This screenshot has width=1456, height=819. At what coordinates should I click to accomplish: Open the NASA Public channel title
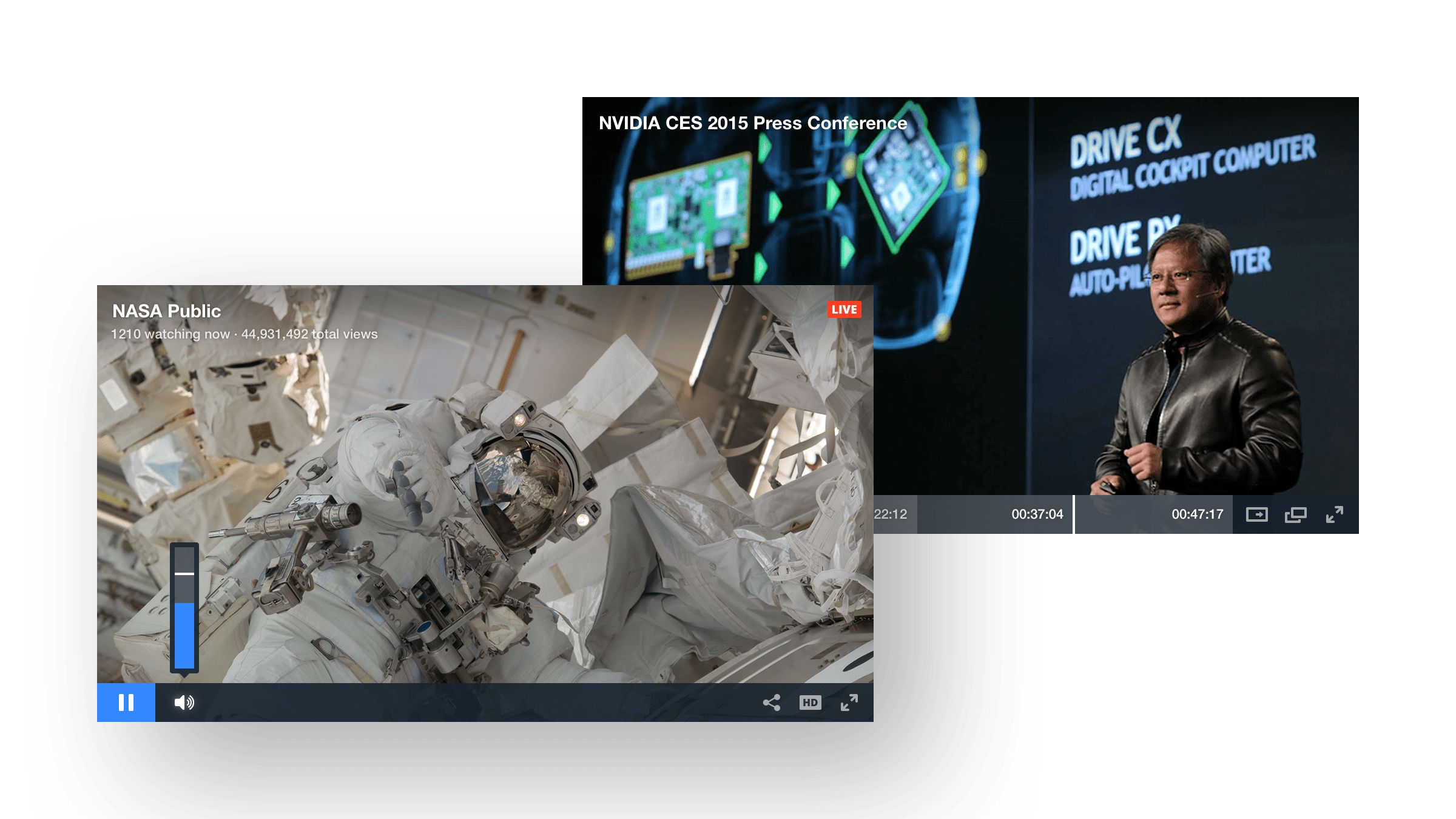pyautogui.click(x=166, y=311)
